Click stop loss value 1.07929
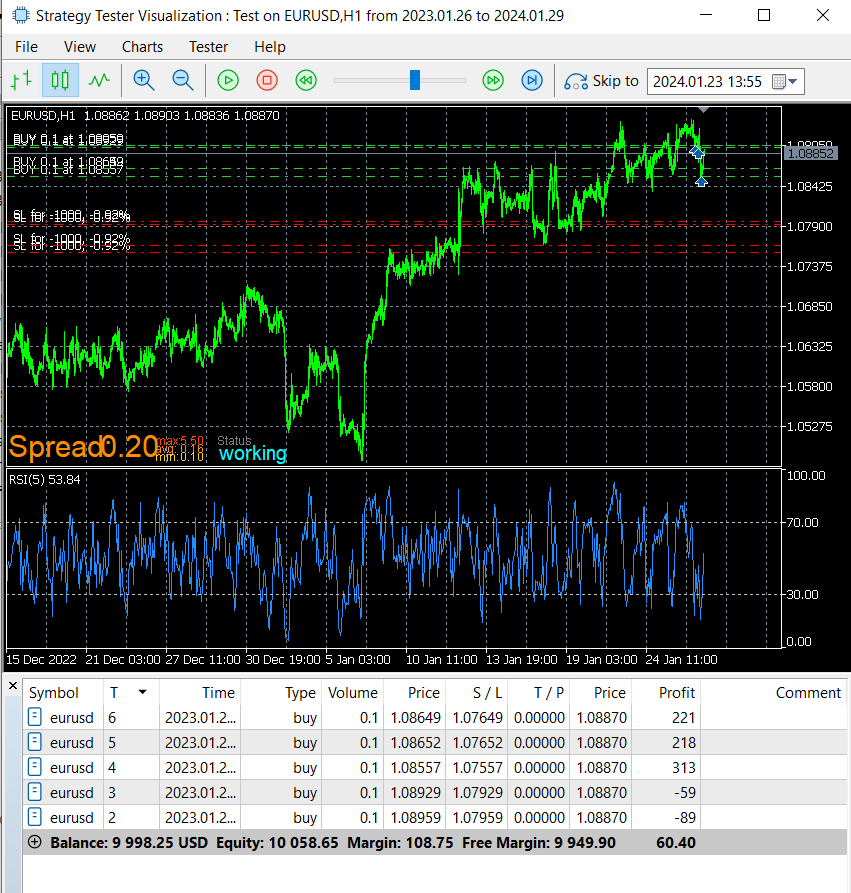The image size is (851, 893). point(477,793)
